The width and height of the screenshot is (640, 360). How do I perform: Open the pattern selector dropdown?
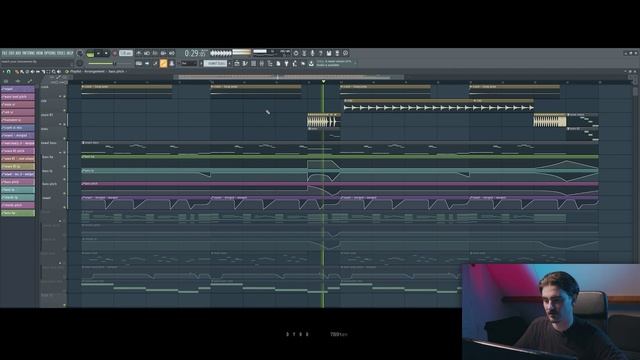click(x=216, y=64)
